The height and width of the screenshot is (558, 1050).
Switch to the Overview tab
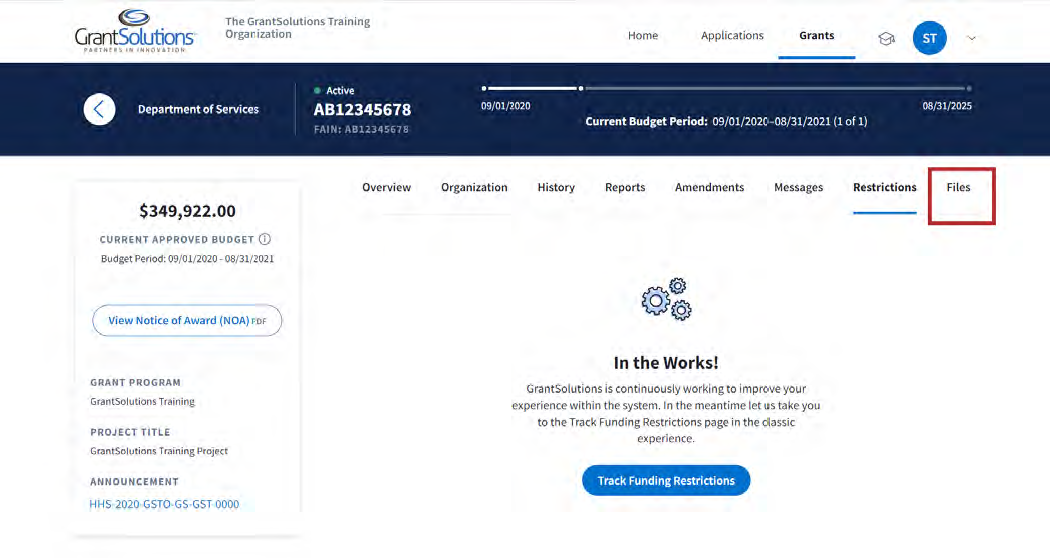tap(387, 188)
